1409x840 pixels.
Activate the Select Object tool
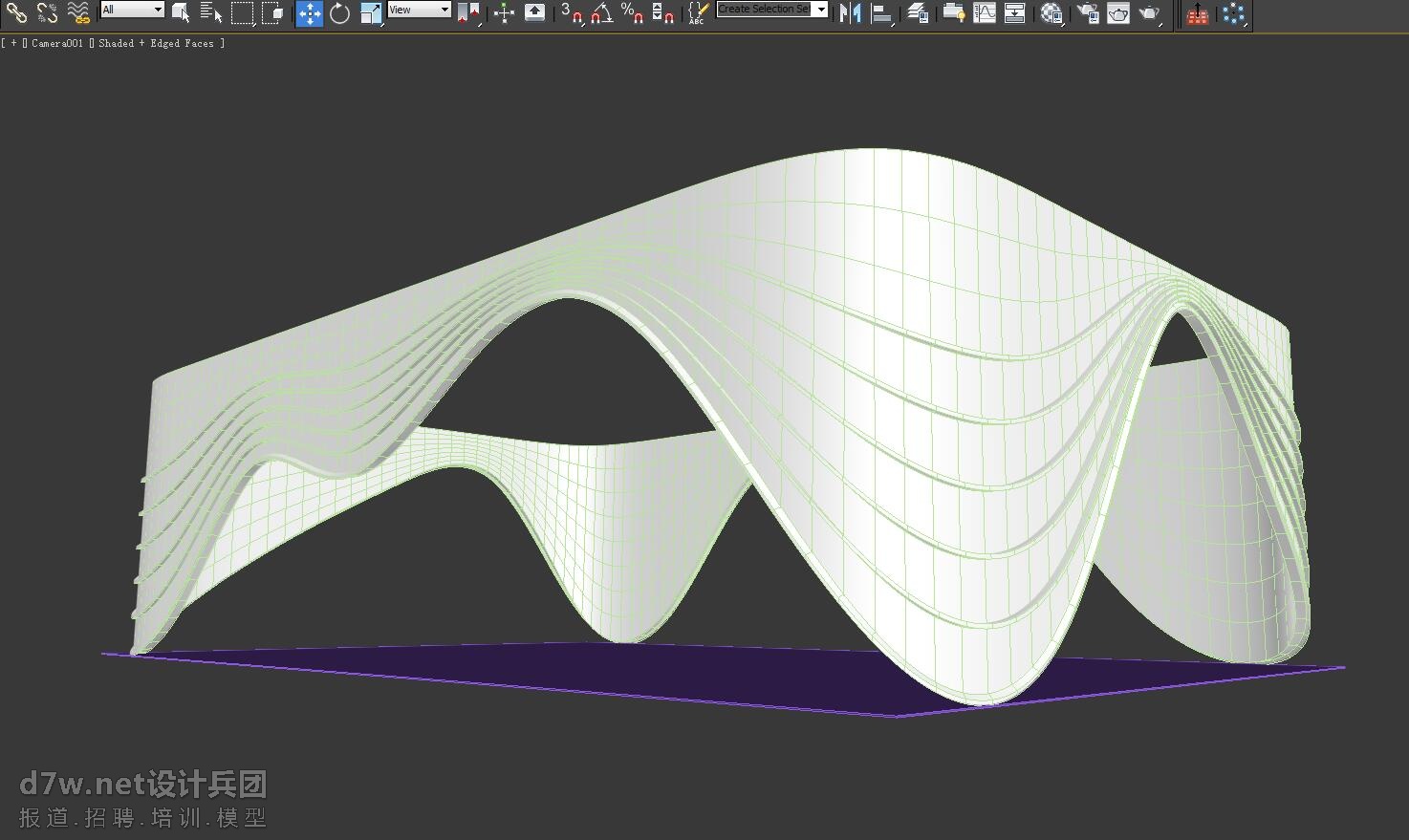(181, 12)
